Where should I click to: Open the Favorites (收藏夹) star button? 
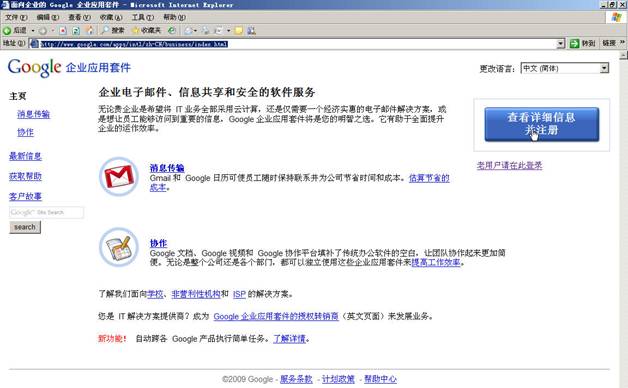pyautogui.click(x=146, y=30)
